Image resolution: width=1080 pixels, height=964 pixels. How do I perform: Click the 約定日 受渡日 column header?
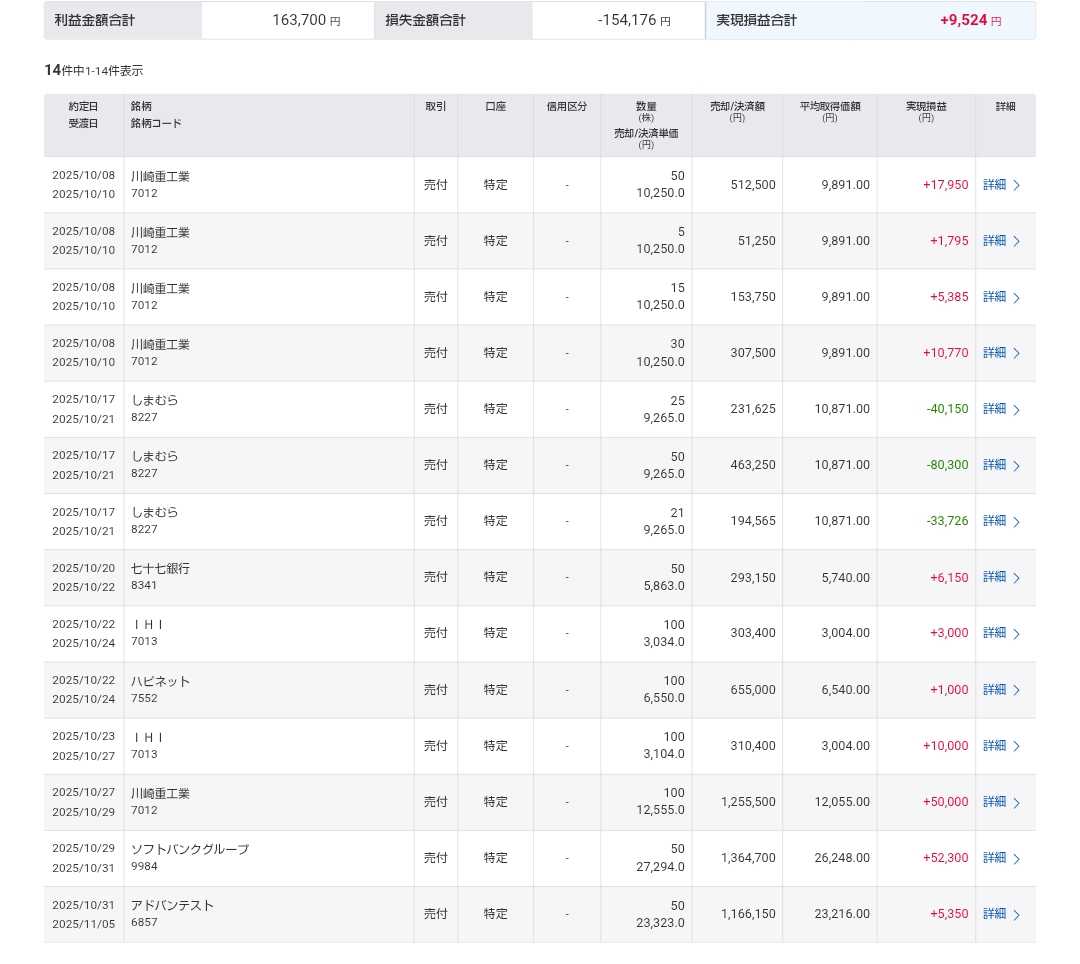[83, 115]
